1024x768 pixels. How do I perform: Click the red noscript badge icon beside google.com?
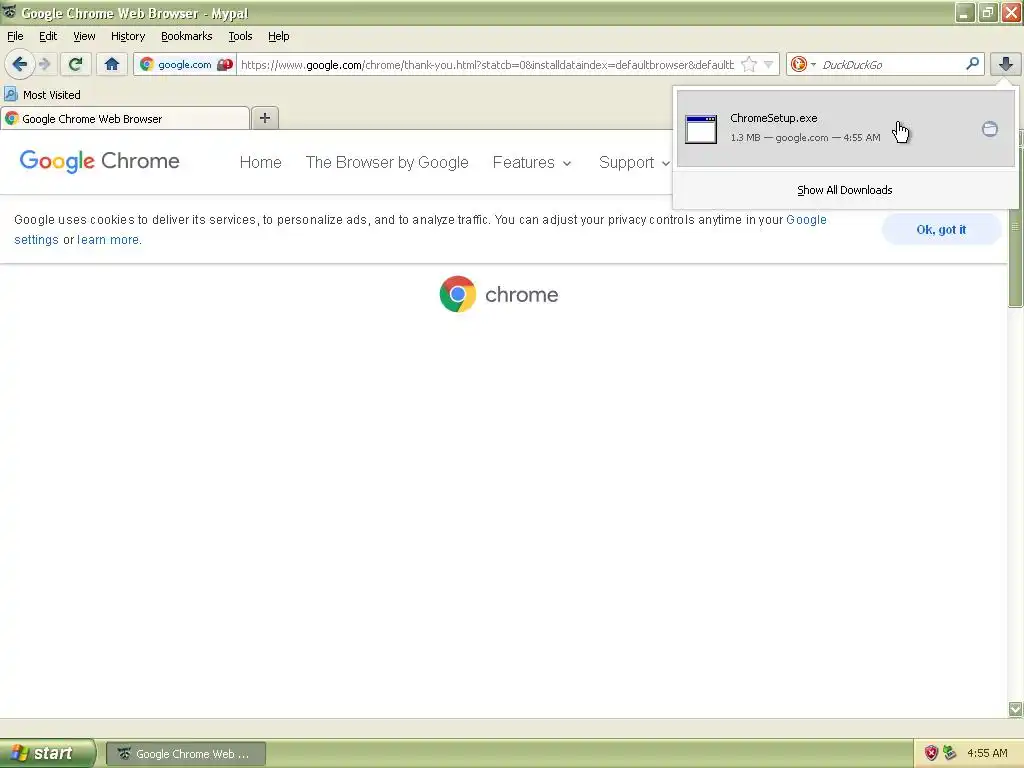(x=225, y=65)
